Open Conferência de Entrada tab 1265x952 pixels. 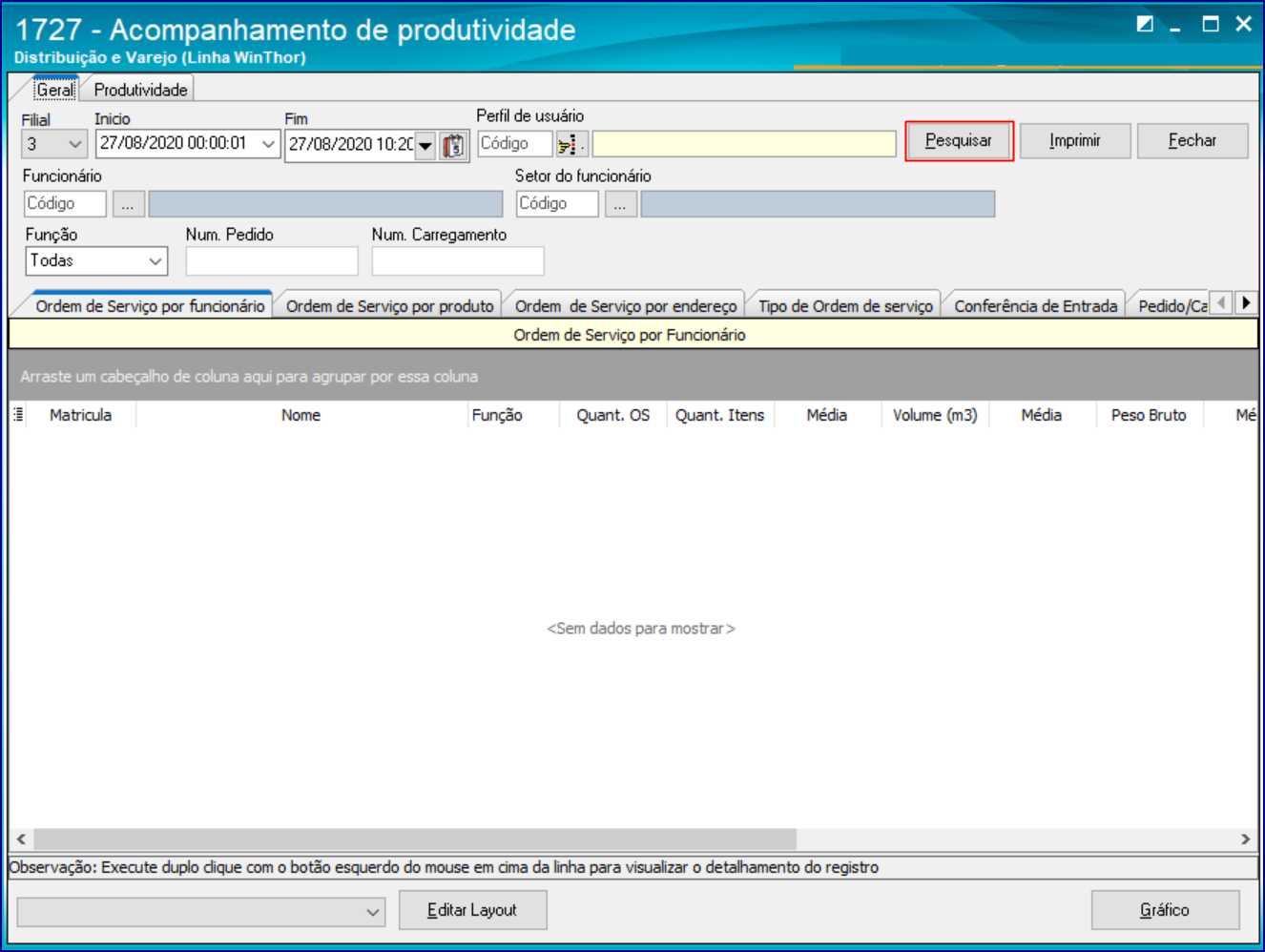[x=1035, y=306]
